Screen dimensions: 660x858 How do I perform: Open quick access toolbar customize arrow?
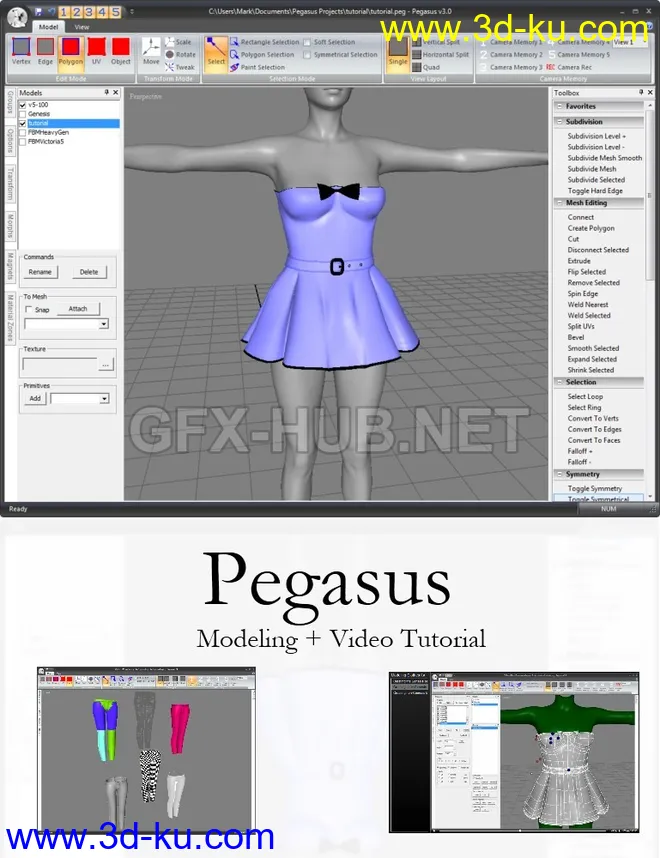pyautogui.click(x=131, y=11)
